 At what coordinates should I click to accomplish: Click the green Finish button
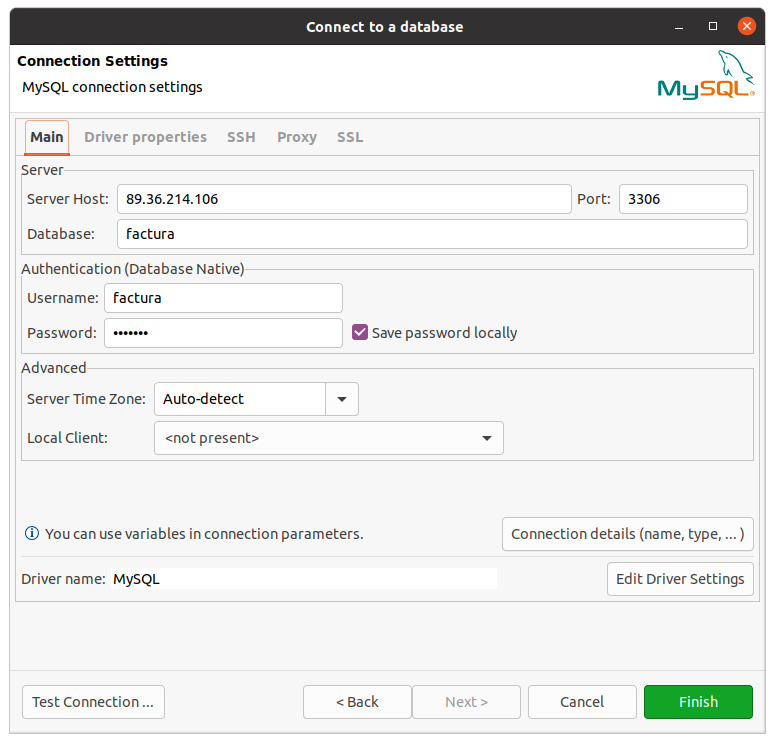tap(698, 702)
